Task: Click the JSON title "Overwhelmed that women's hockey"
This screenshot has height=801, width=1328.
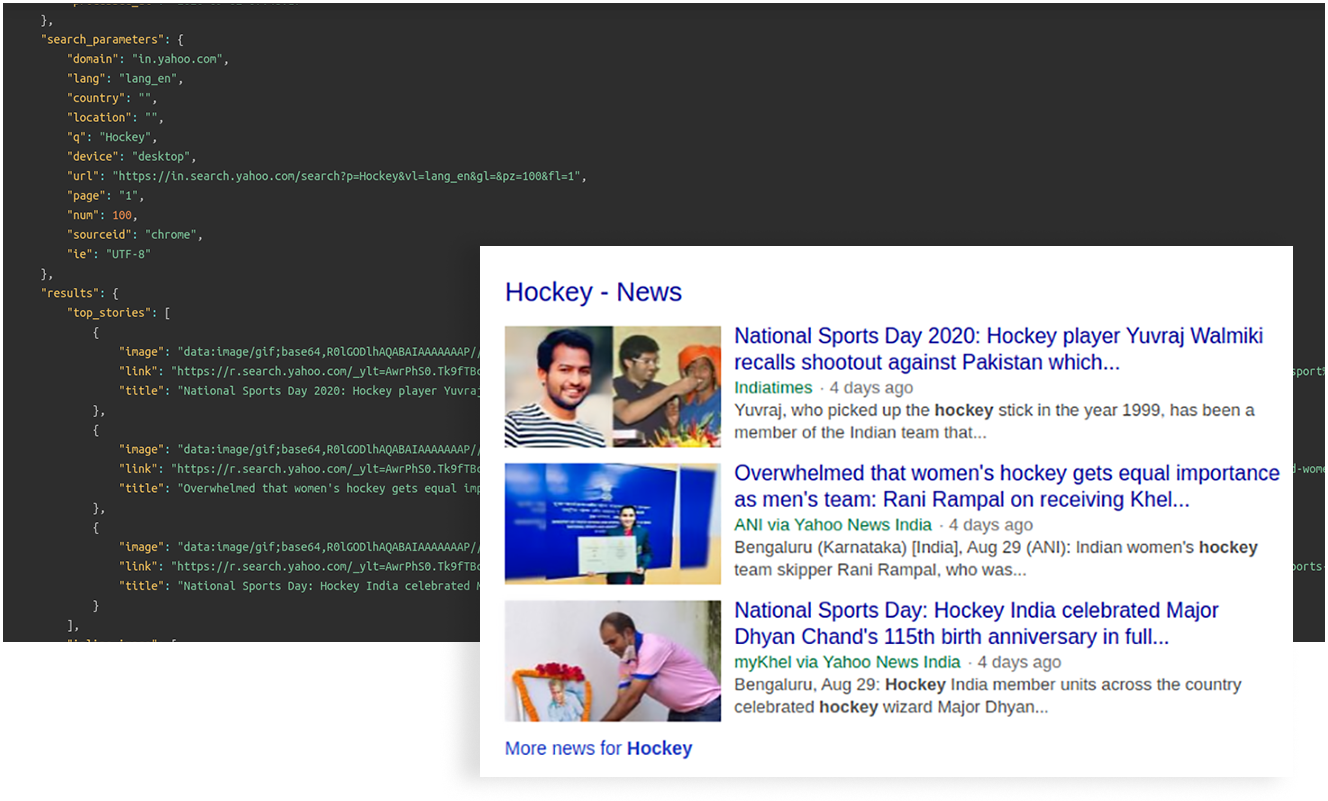Action: [x=329, y=488]
